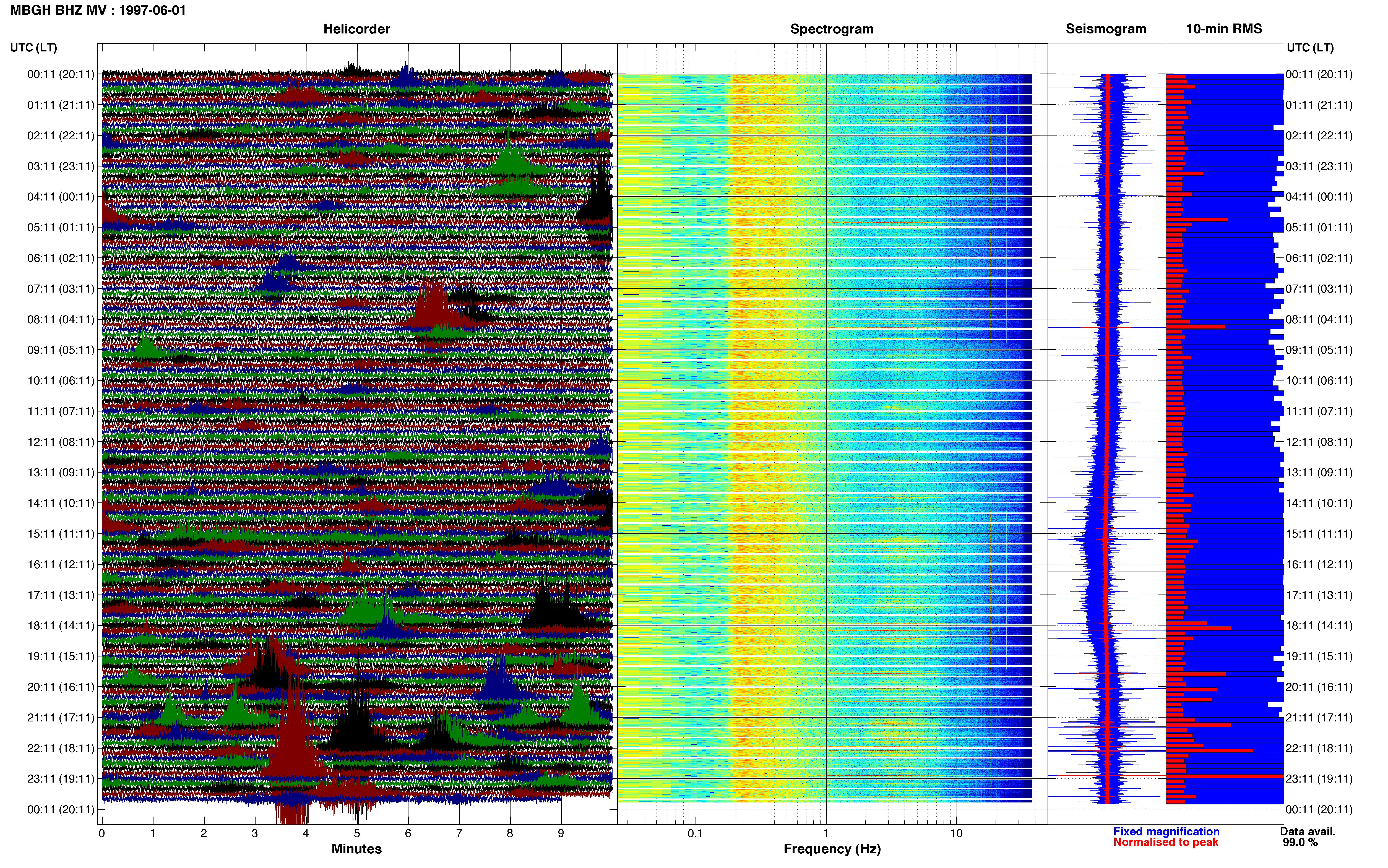Click left time label '10:11 (06:11)'

click(x=61, y=380)
